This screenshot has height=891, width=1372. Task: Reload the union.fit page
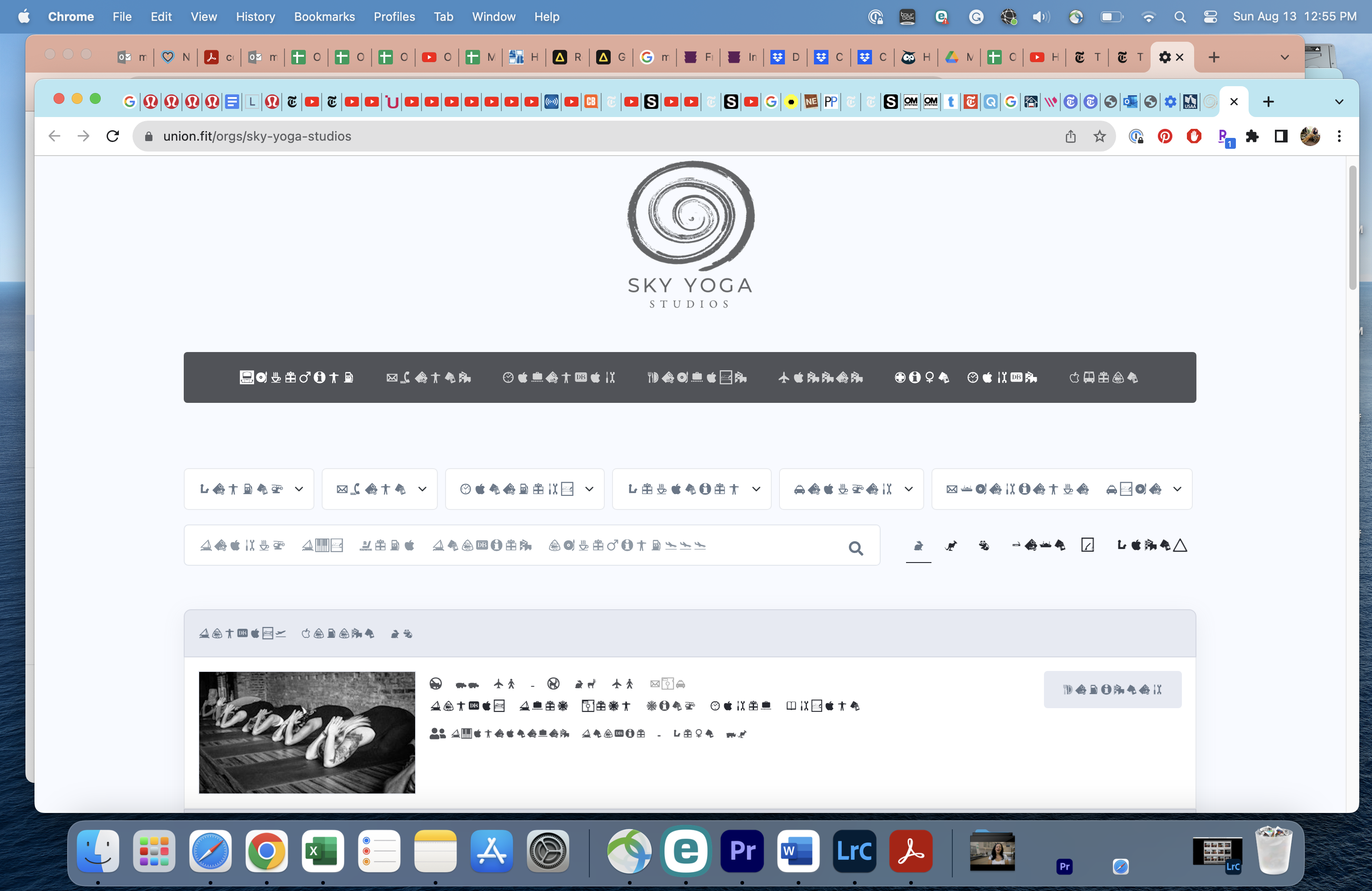[x=113, y=136]
